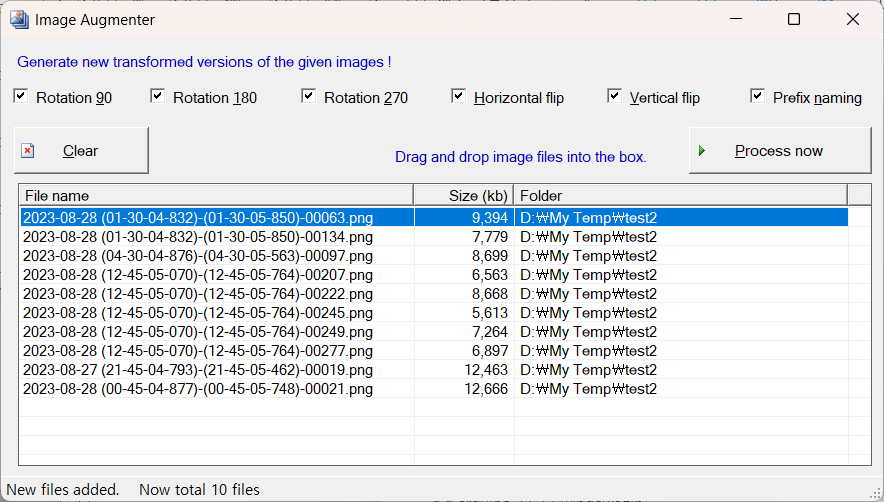This screenshot has width=884, height=502.
Task: Disable Prefix naming checkbox
Action: tap(758, 96)
